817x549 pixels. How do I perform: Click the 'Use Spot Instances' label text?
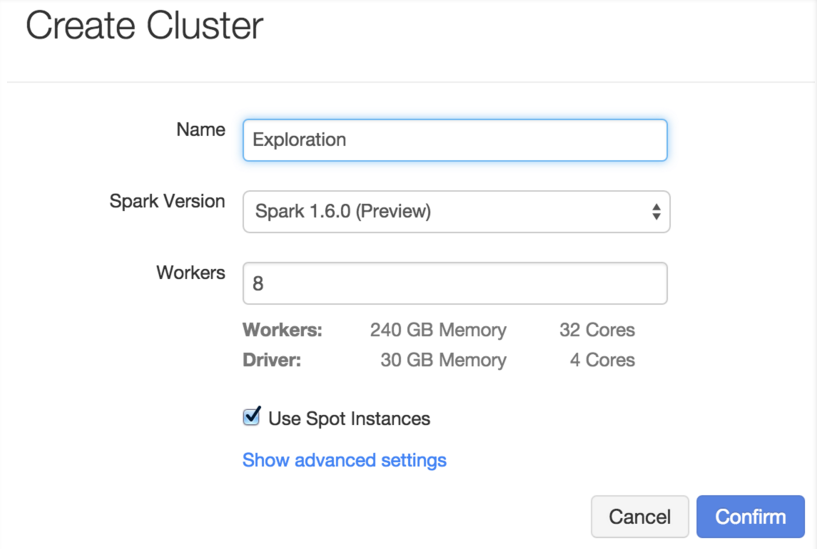pyautogui.click(x=349, y=419)
